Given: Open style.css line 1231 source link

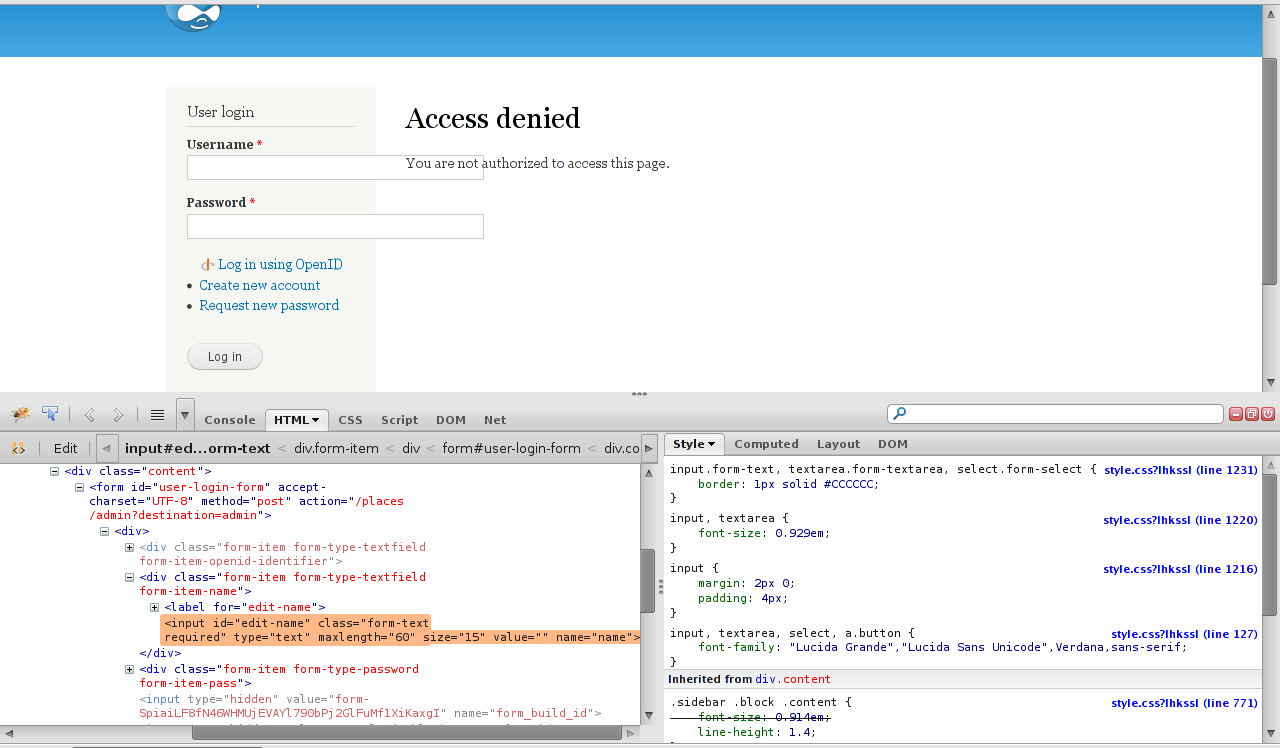Looking at the screenshot, I should point(1181,470).
